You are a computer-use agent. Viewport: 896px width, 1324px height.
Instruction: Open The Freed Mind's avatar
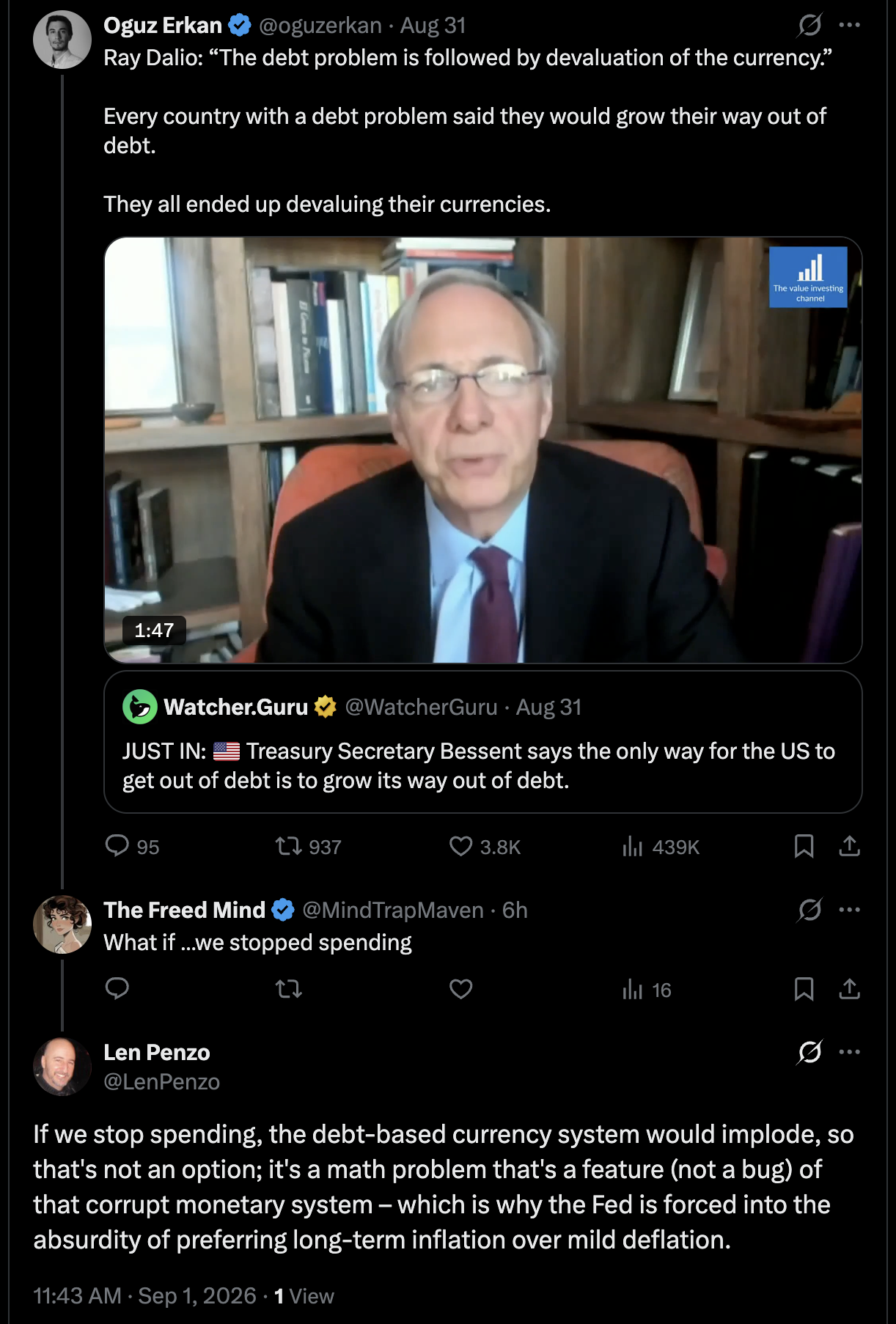tap(62, 924)
